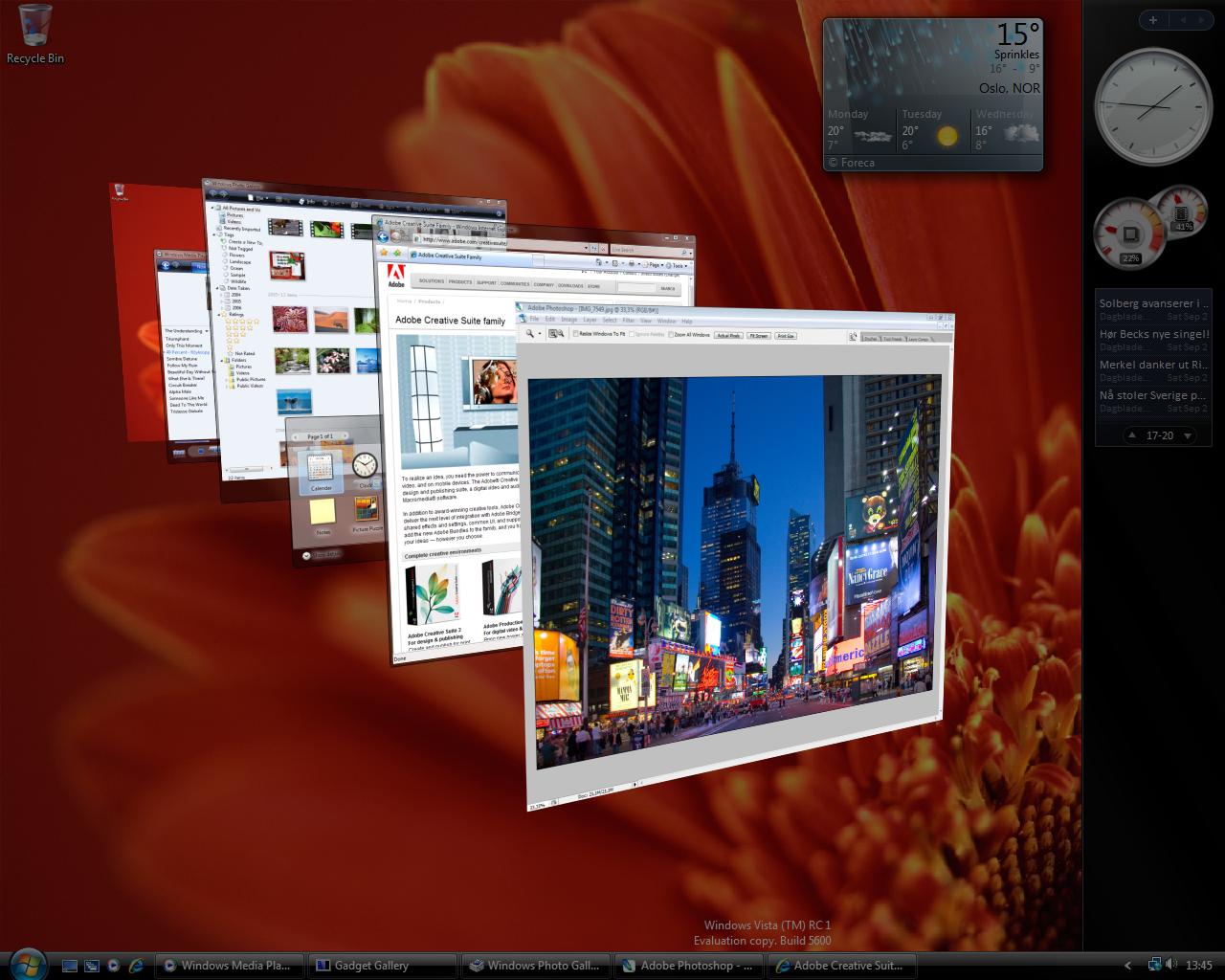Click Wednesday forecast in weather gadget
The height and width of the screenshot is (980, 1225).
coord(1006,129)
